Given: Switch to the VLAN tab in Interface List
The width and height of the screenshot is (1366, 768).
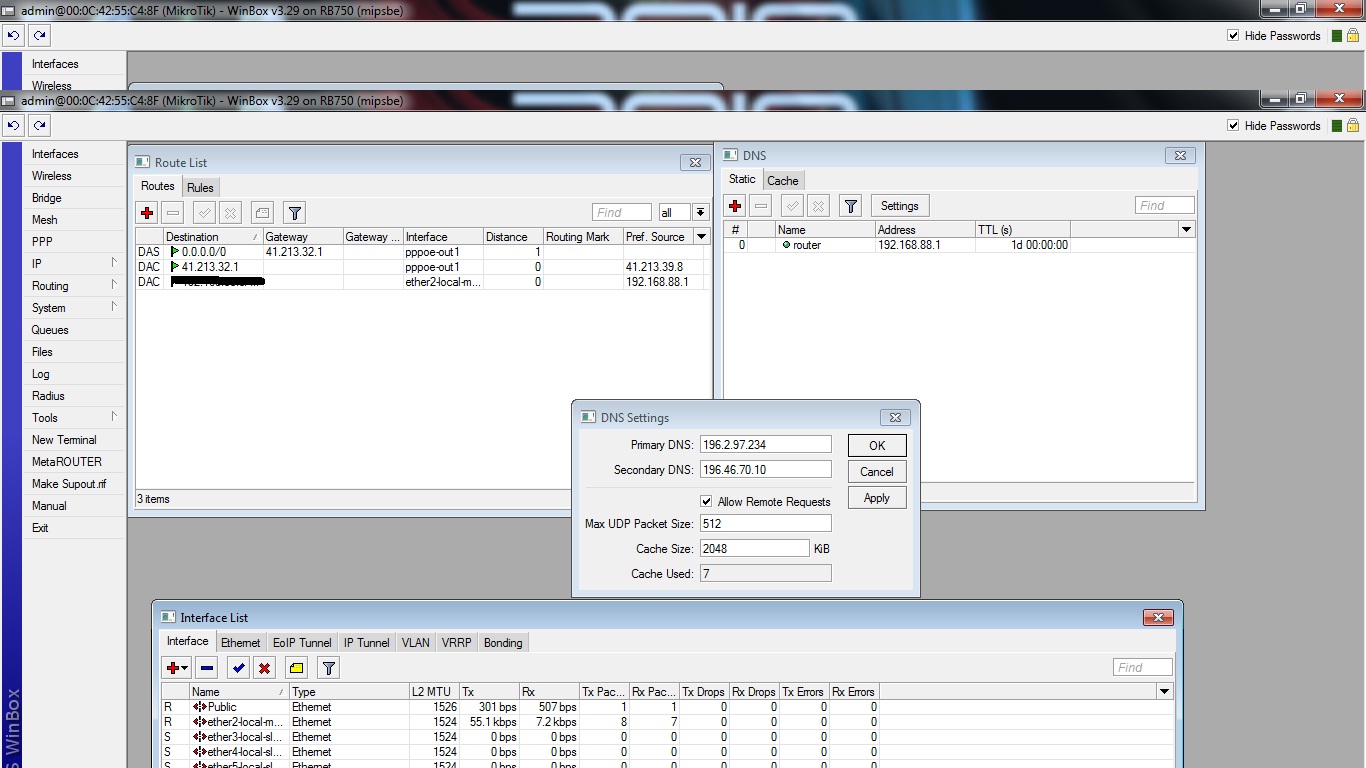Looking at the screenshot, I should [415, 643].
